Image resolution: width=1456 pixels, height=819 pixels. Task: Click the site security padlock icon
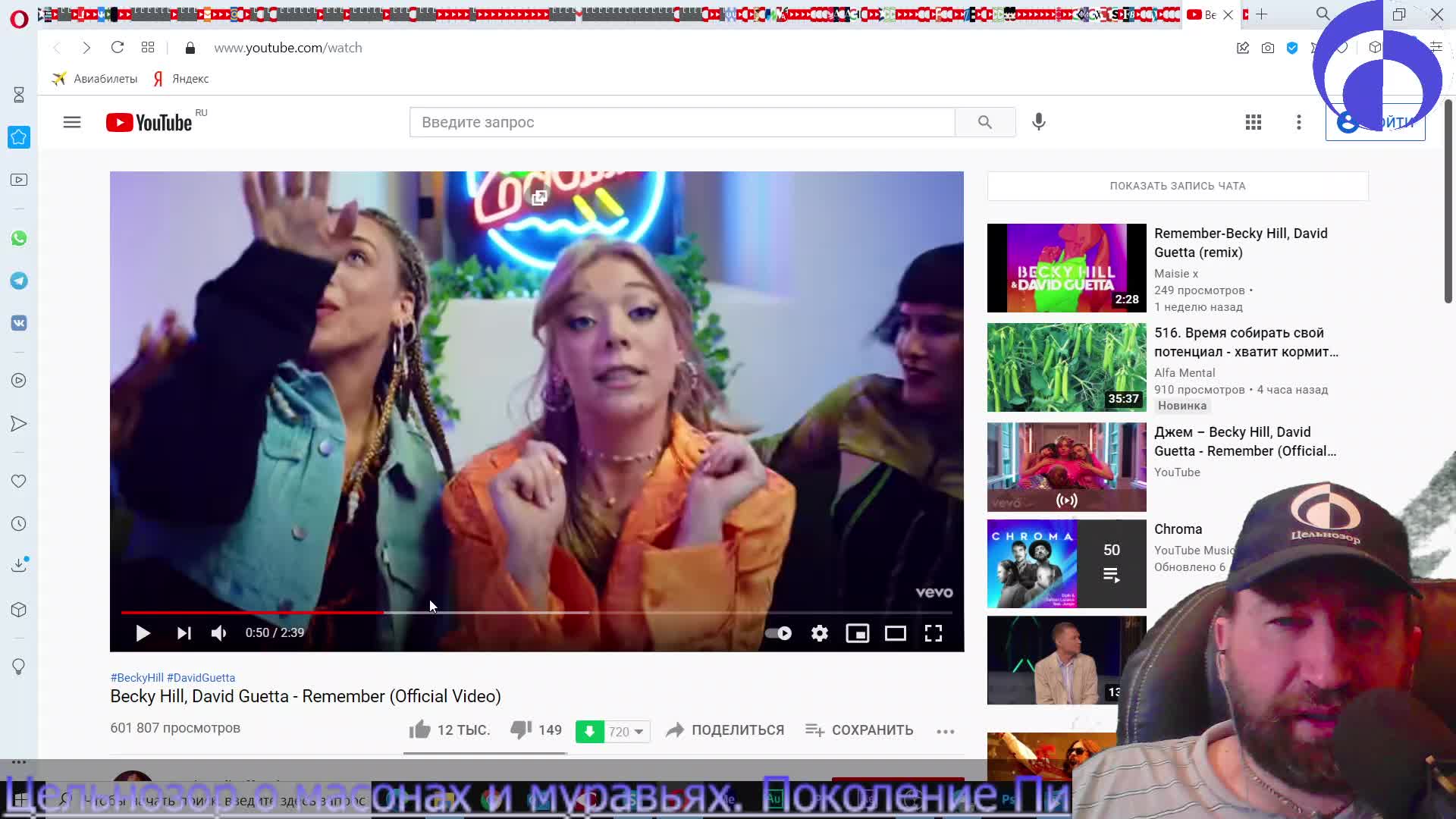[190, 48]
